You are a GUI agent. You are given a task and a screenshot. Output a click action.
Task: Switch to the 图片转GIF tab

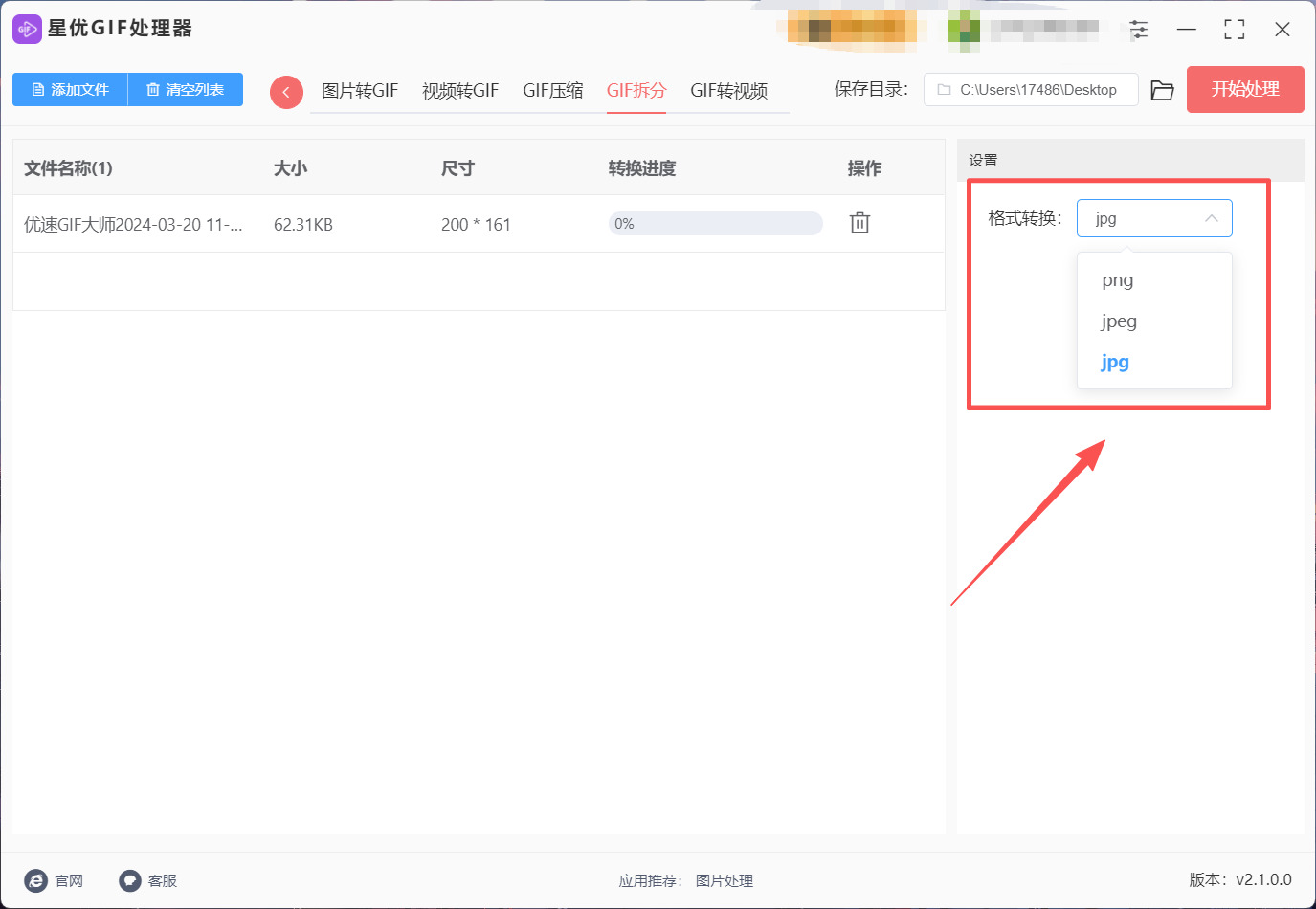coord(360,91)
